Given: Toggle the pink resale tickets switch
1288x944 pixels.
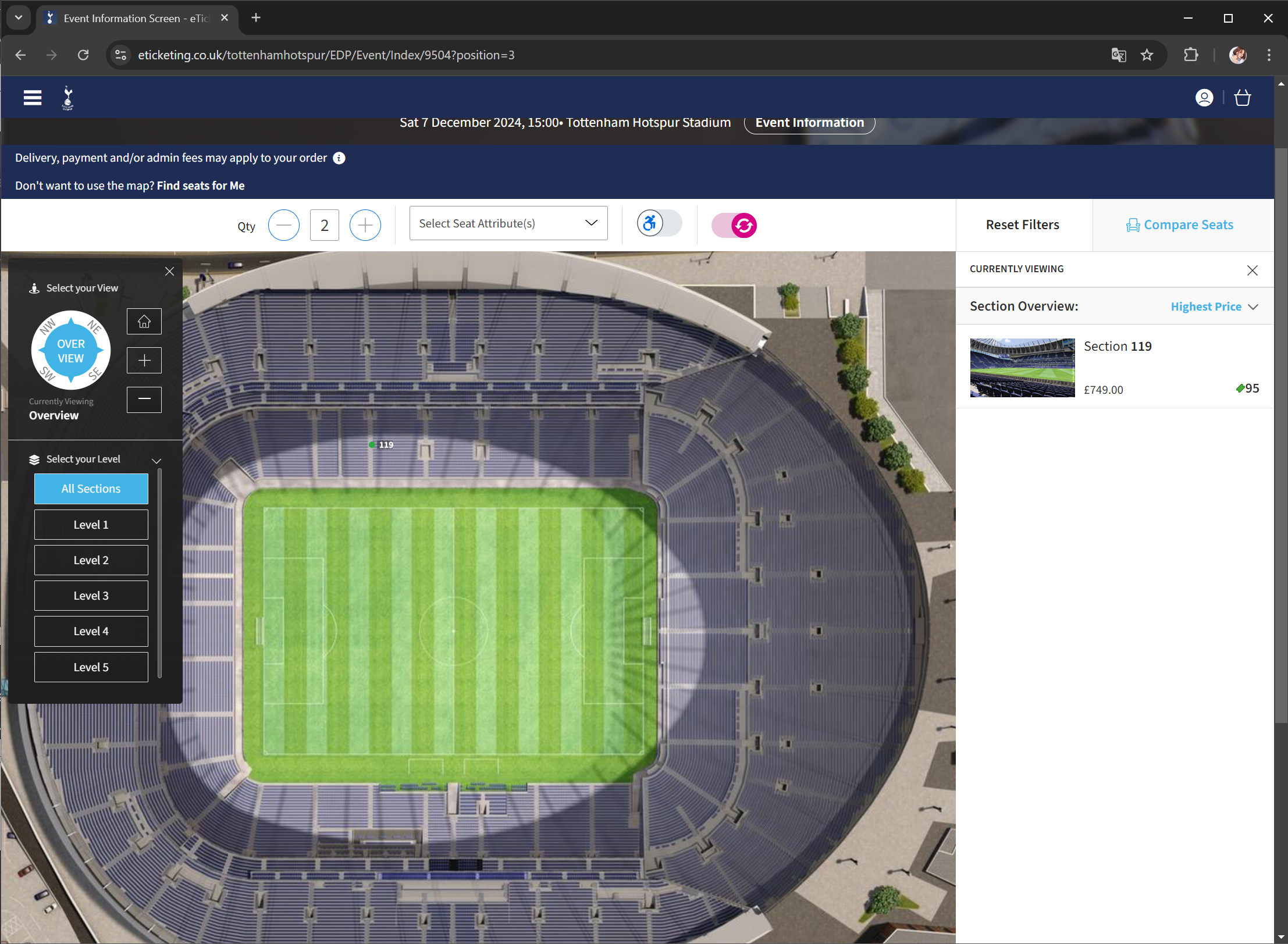Looking at the screenshot, I should click(734, 225).
